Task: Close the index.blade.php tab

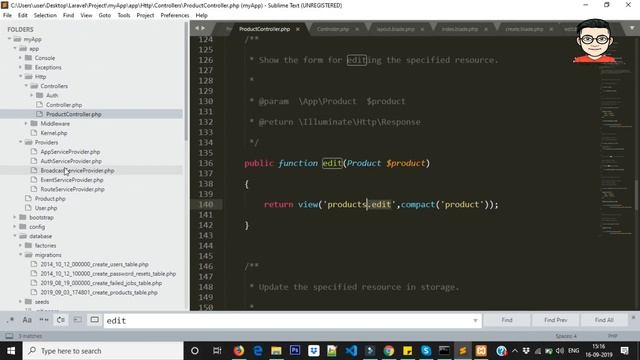Action: (486, 29)
